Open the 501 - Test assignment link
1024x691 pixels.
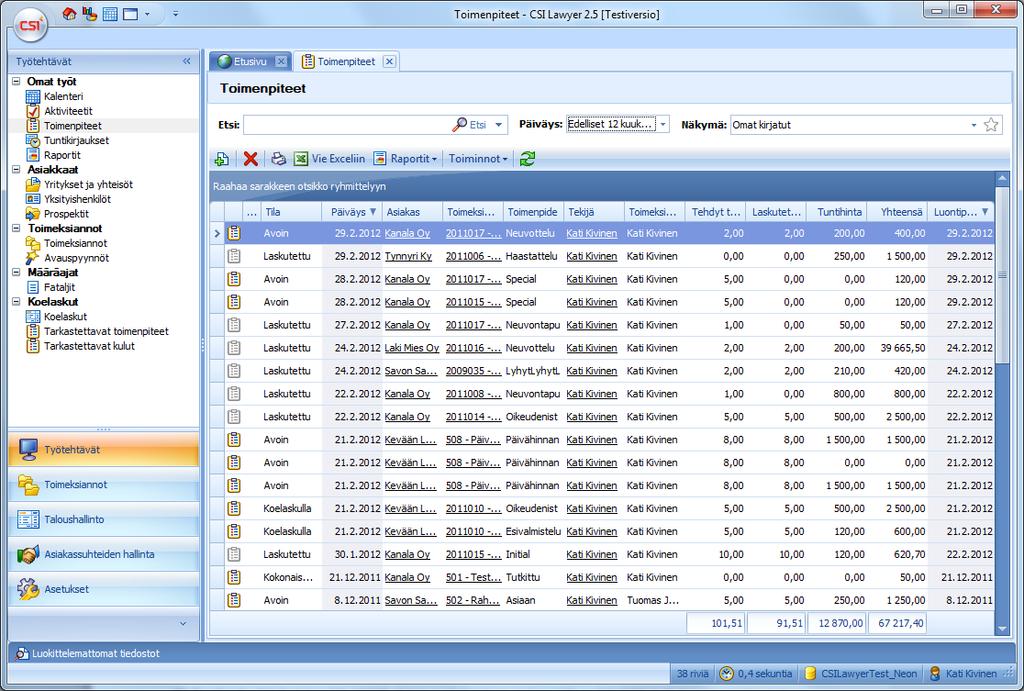tap(473, 577)
